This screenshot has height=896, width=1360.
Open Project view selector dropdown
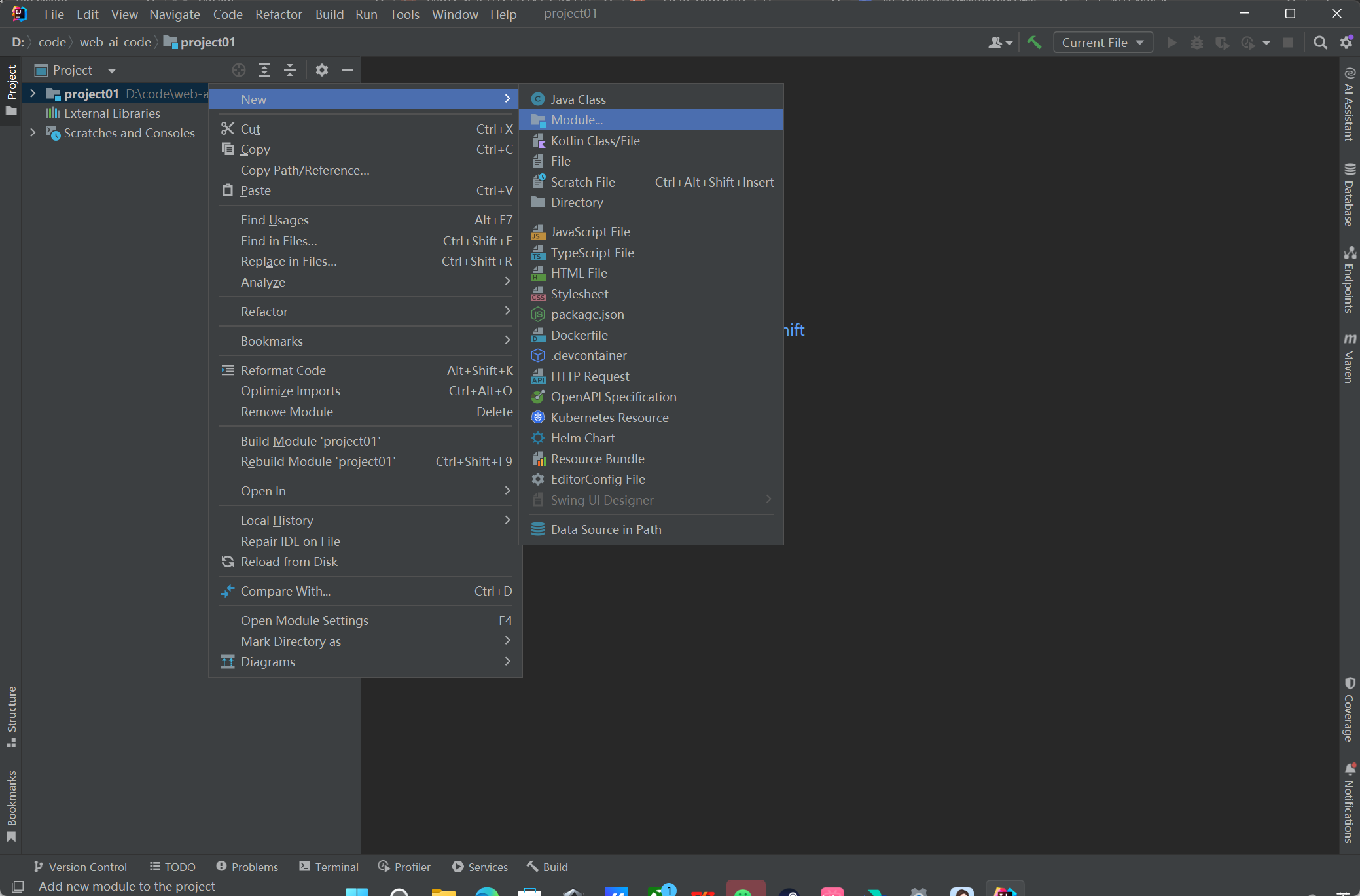tap(112, 71)
